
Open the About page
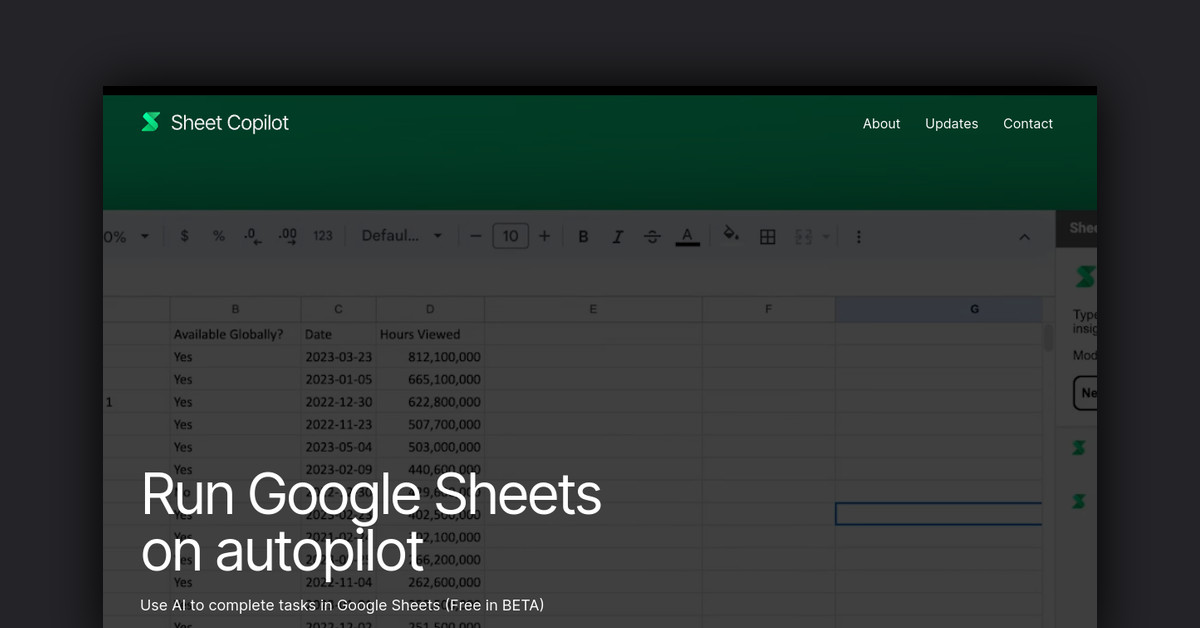pos(881,123)
